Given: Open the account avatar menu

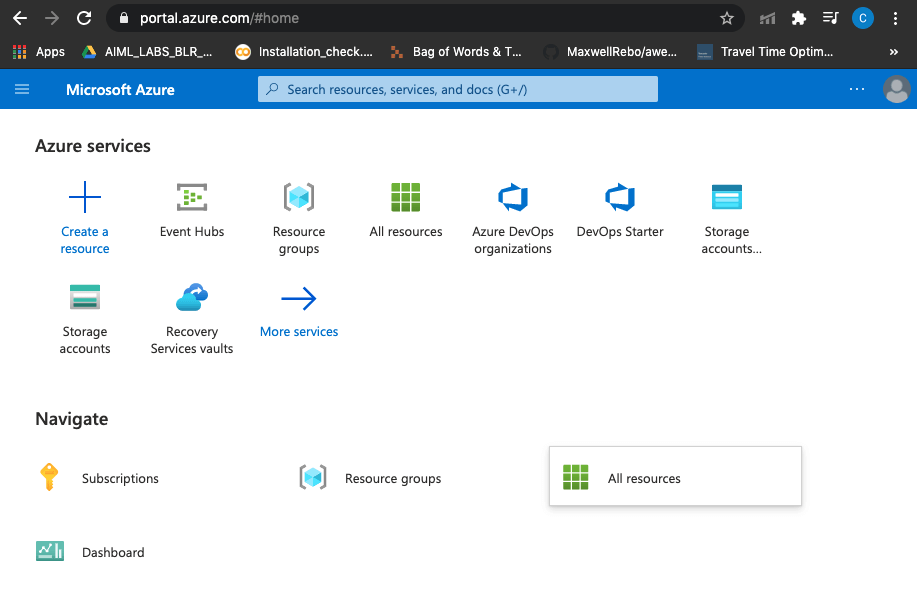Looking at the screenshot, I should pyautogui.click(x=895, y=89).
